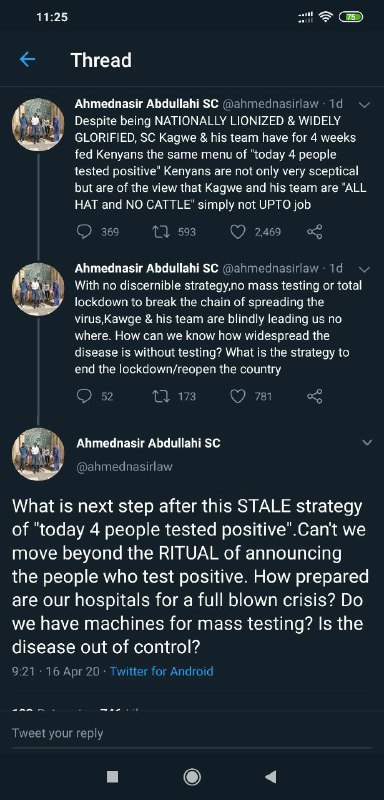Open options chevron on first tweet

(365, 105)
